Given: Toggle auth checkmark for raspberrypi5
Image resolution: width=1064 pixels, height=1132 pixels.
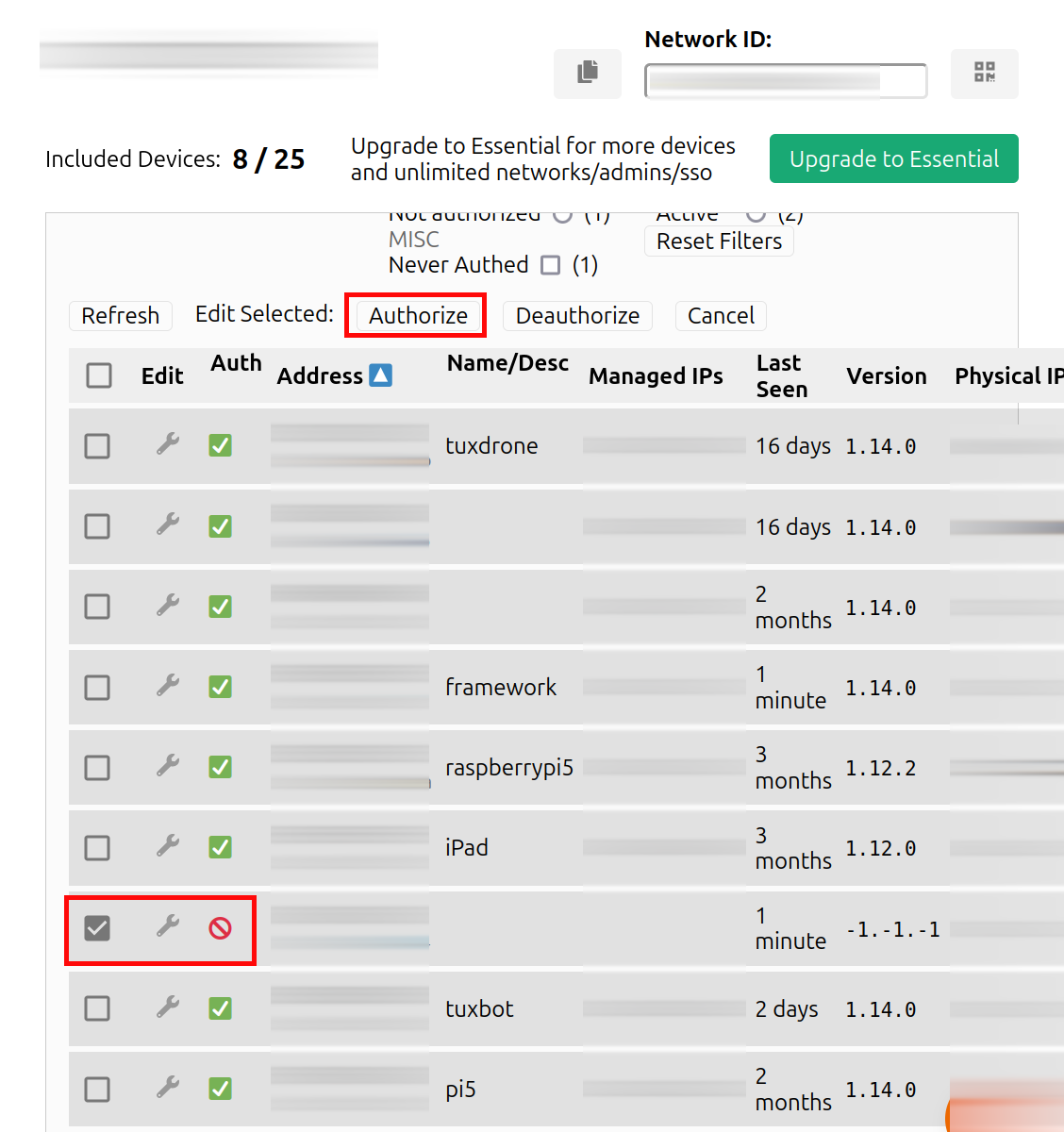Looking at the screenshot, I should coord(221,767).
